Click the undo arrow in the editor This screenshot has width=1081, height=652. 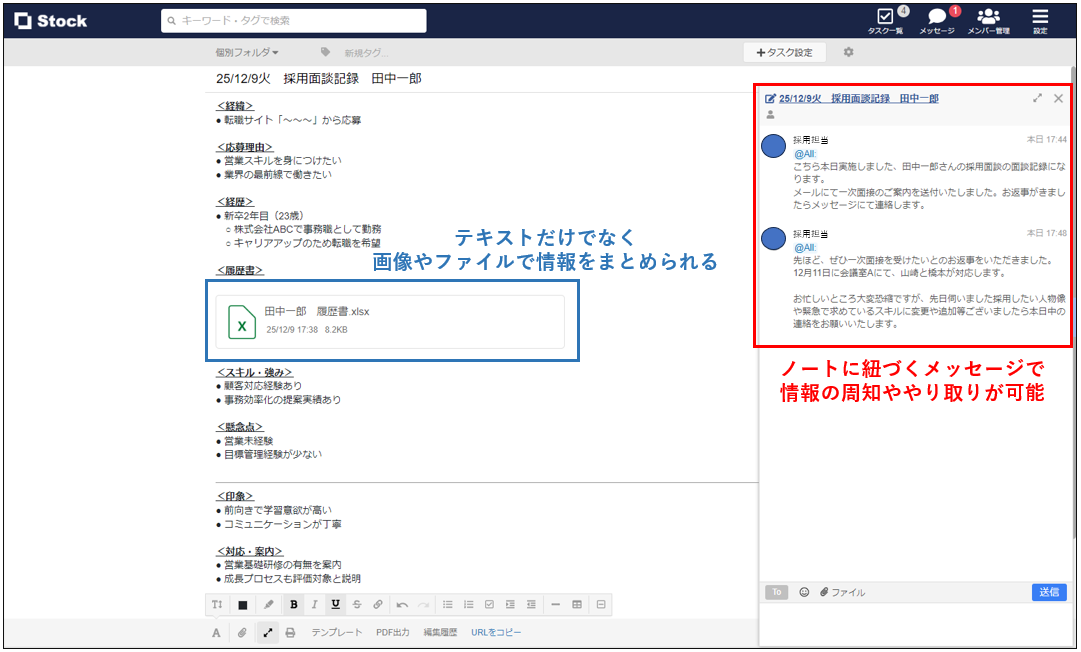pyautogui.click(x=404, y=604)
